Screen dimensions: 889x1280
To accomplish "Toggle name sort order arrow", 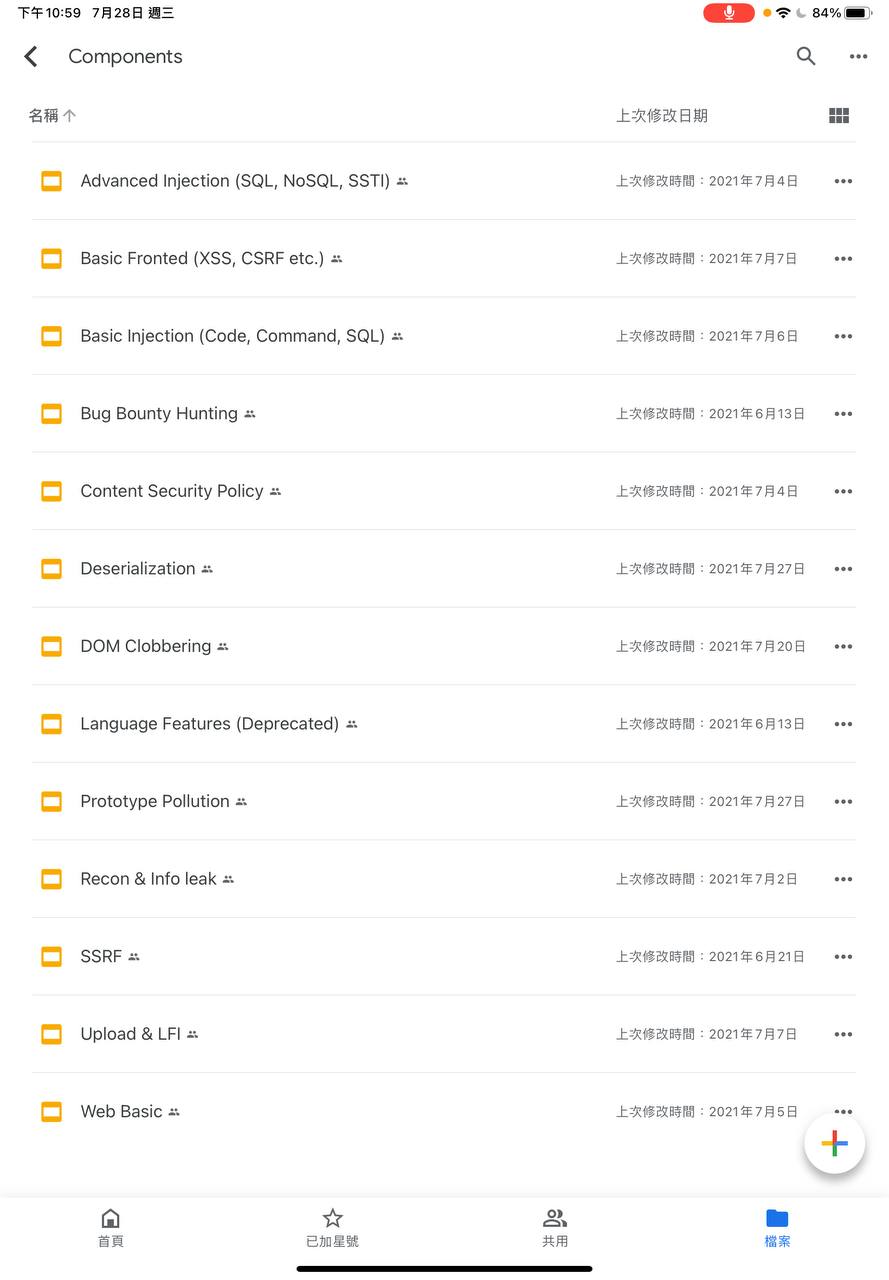I will (69, 116).
